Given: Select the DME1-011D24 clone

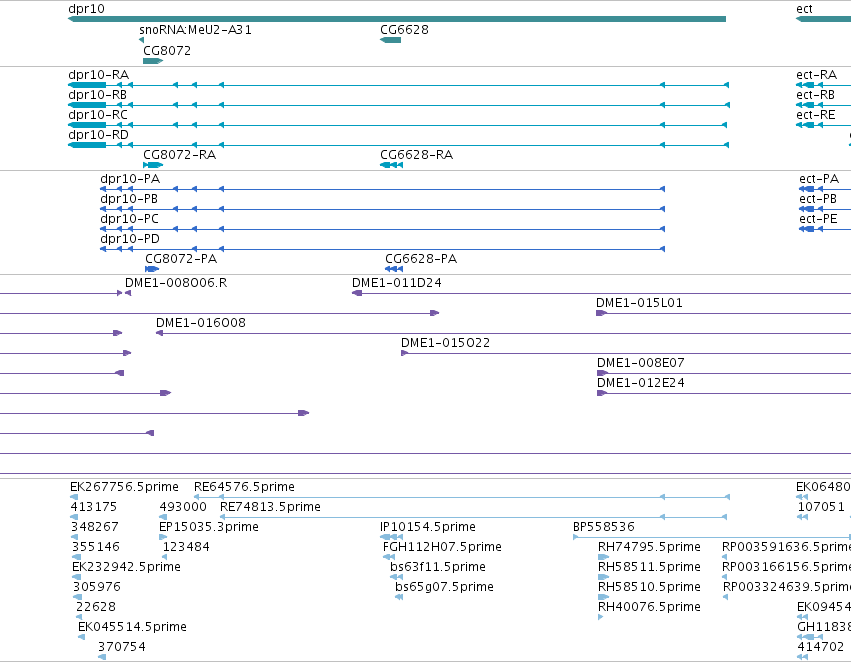Looking at the screenshot, I should [601, 293].
